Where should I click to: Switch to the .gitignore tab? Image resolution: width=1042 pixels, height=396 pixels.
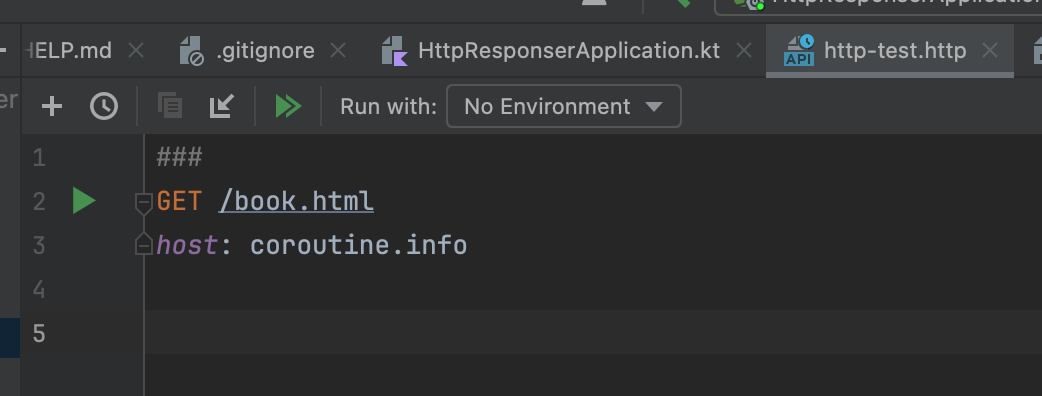(x=265, y=50)
